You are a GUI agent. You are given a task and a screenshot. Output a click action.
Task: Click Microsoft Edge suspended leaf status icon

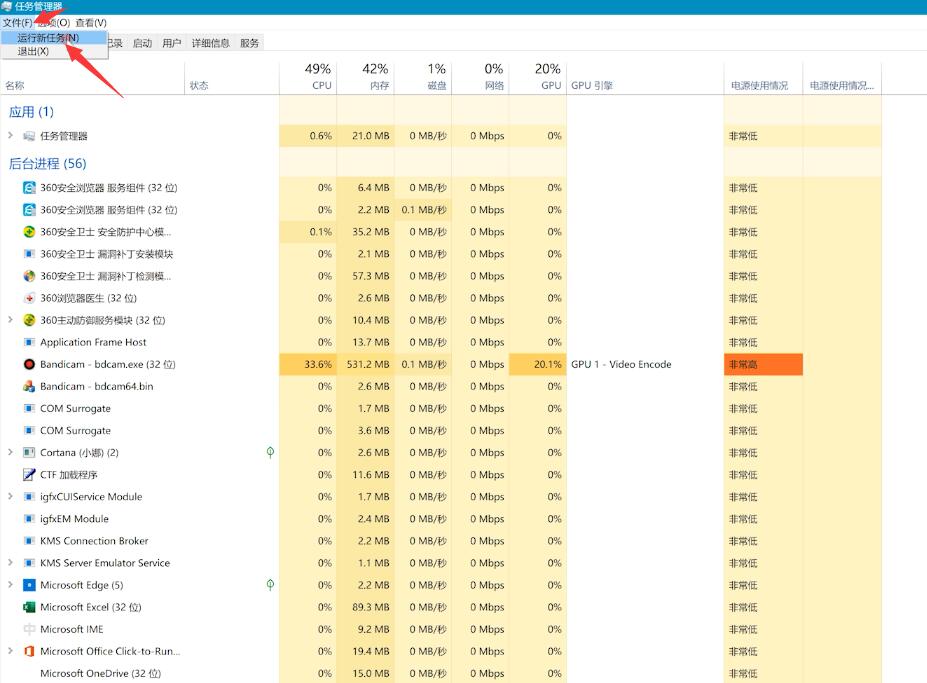coord(270,585)
